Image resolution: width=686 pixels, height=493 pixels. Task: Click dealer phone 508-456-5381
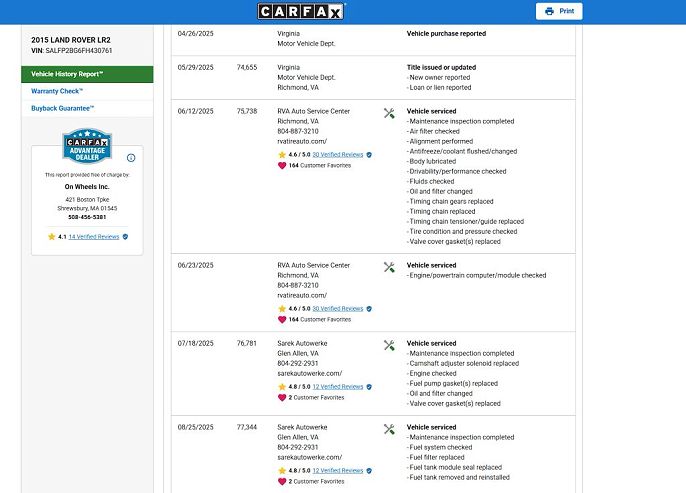click(87, 217)
